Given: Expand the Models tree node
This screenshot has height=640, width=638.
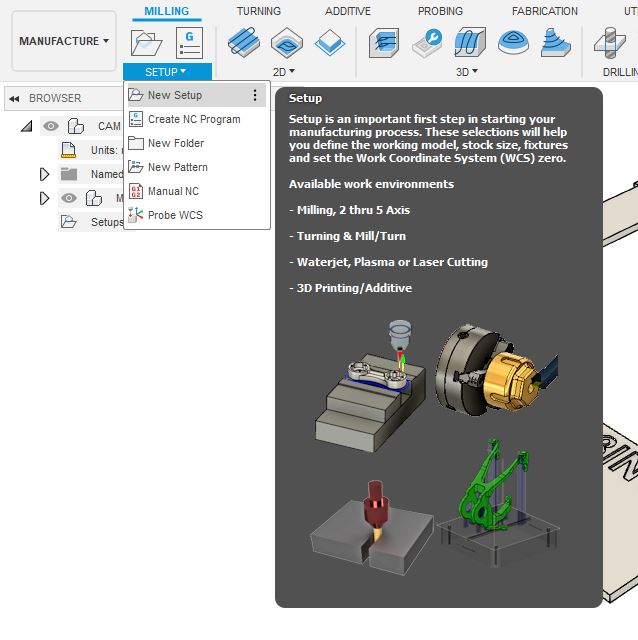Looking at the screenshot, I should click(x=44, y=198).
